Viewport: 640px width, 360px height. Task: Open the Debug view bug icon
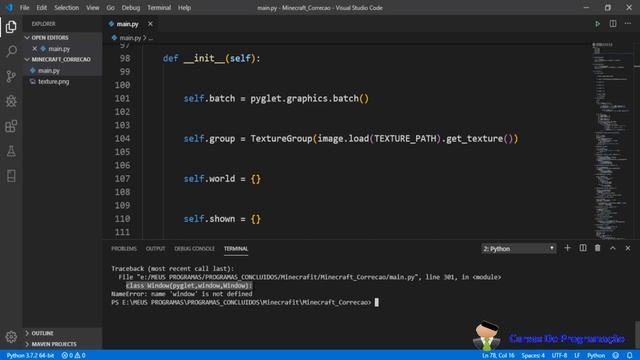coord(11,101)
